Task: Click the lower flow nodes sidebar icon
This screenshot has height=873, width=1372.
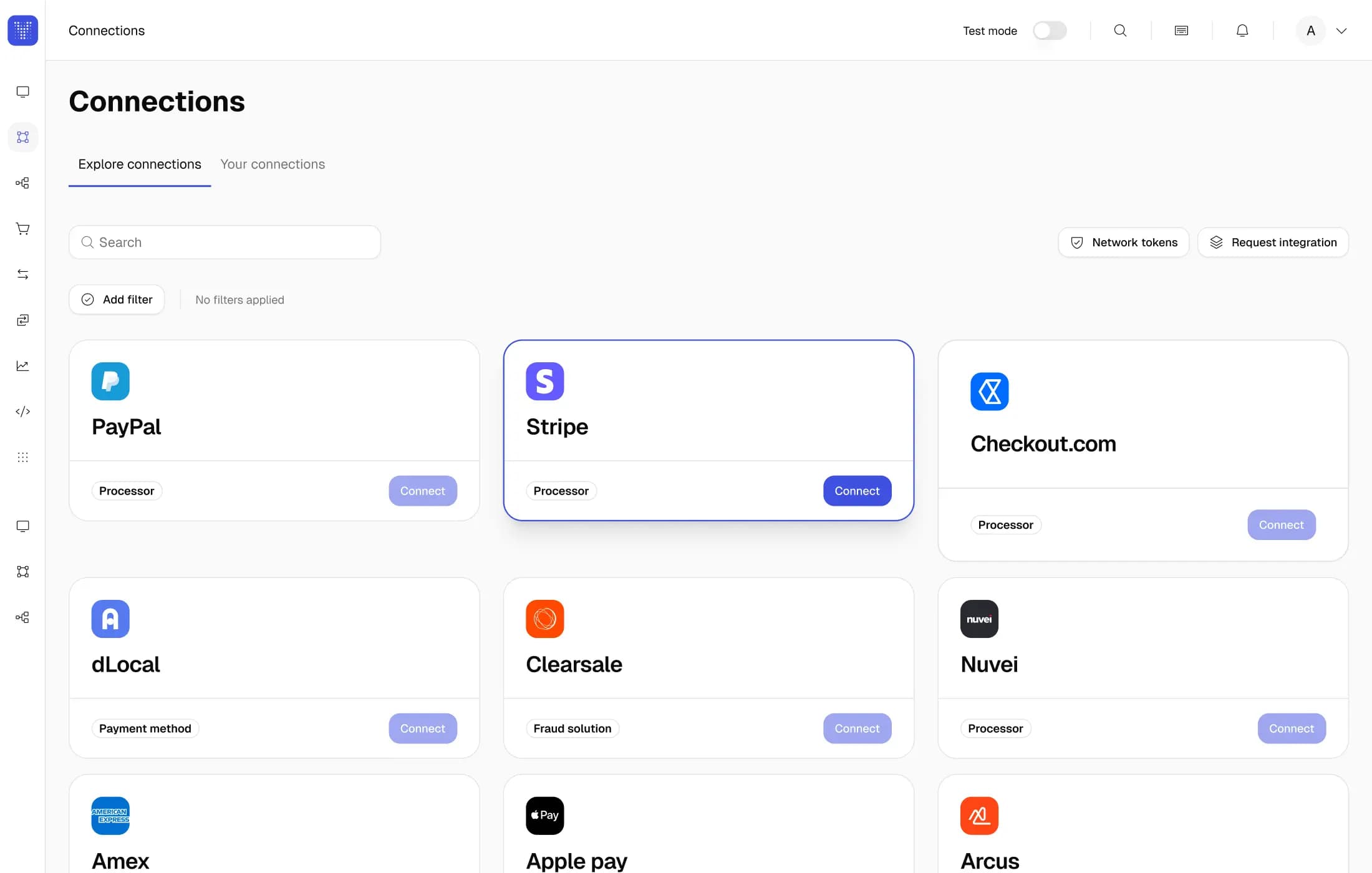Action: point(22,617)
